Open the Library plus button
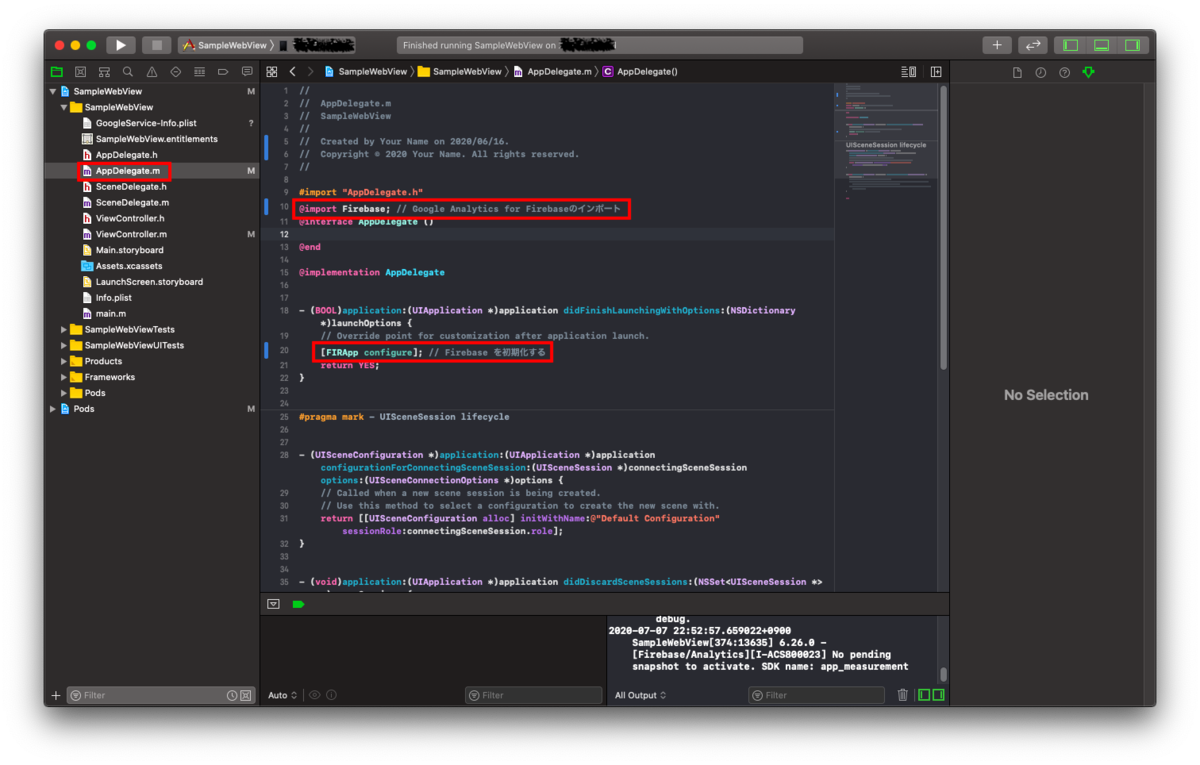Screen dimensions: 1200x765 click(x=997, y=45)
